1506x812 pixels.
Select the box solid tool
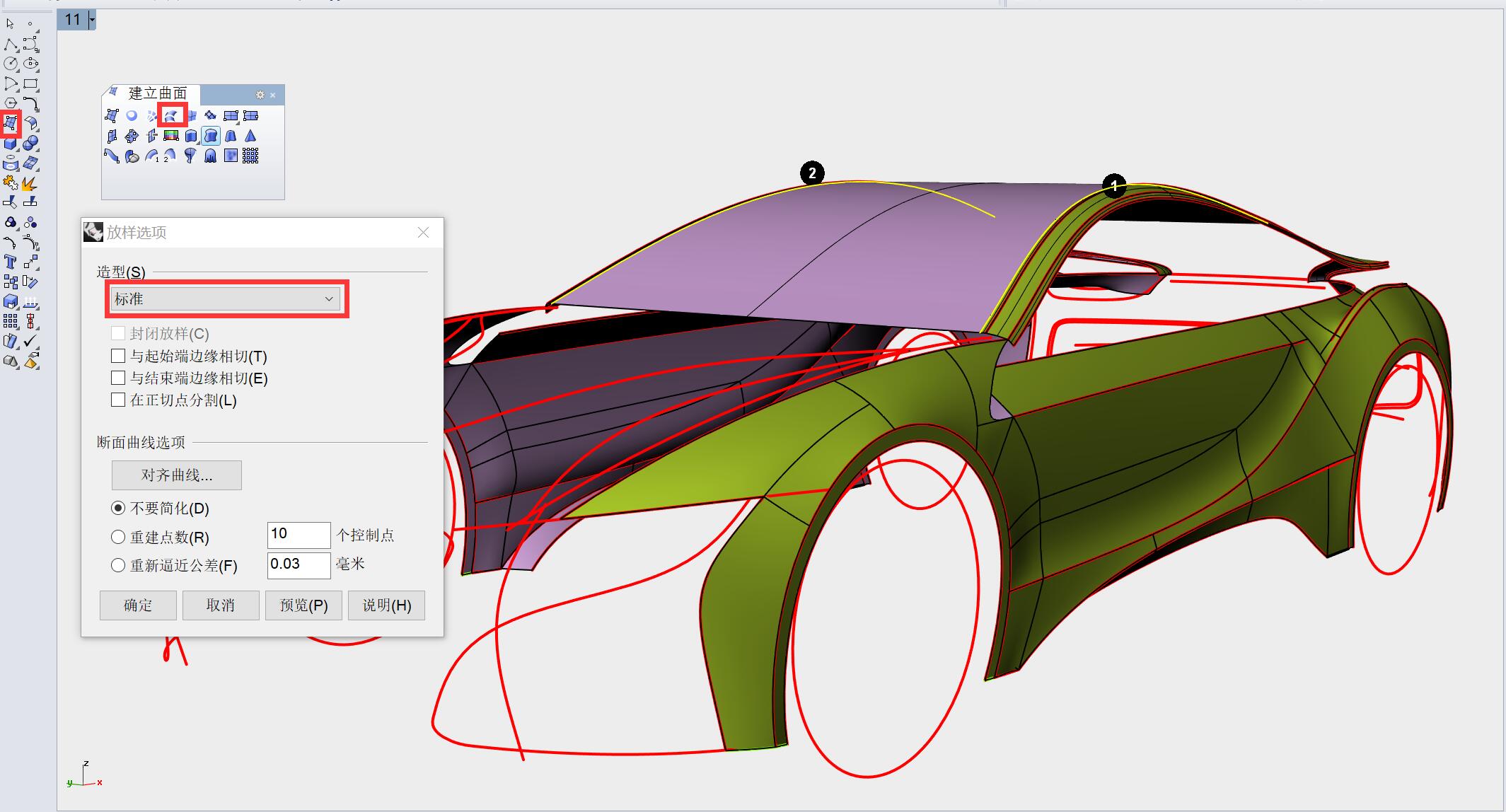click(x=10, y=144)
